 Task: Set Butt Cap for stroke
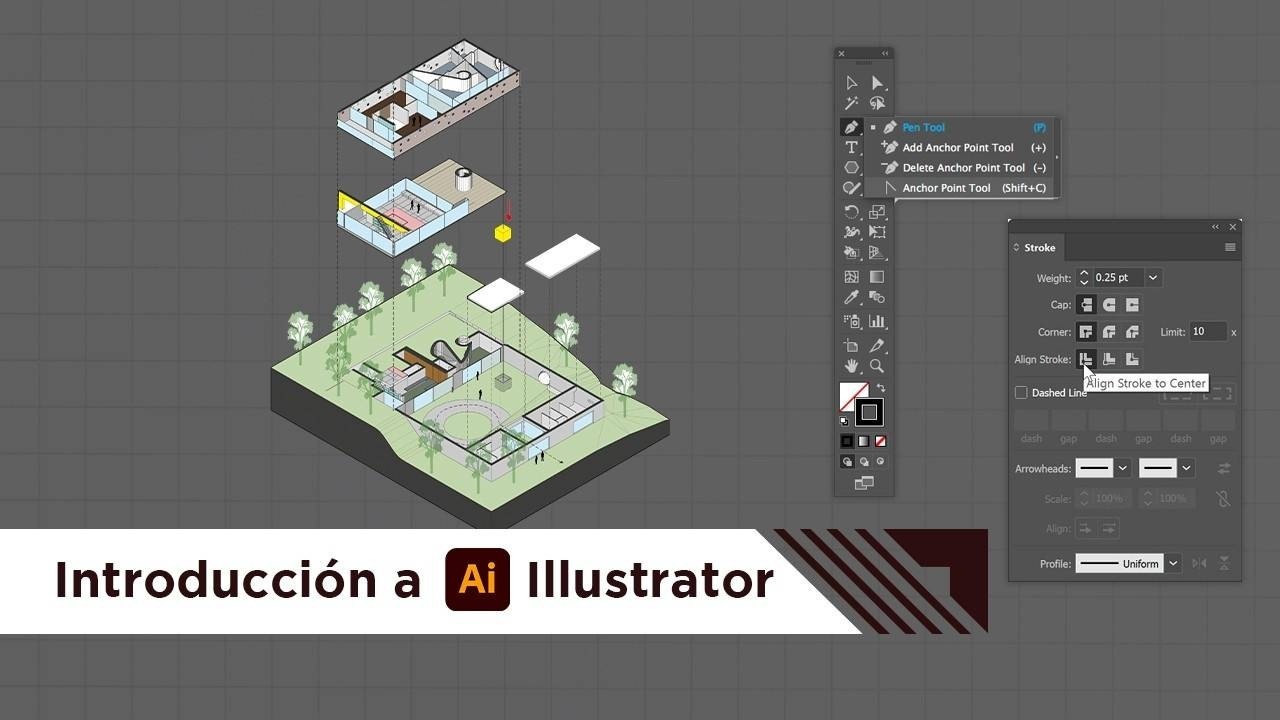coord(1086,305)
